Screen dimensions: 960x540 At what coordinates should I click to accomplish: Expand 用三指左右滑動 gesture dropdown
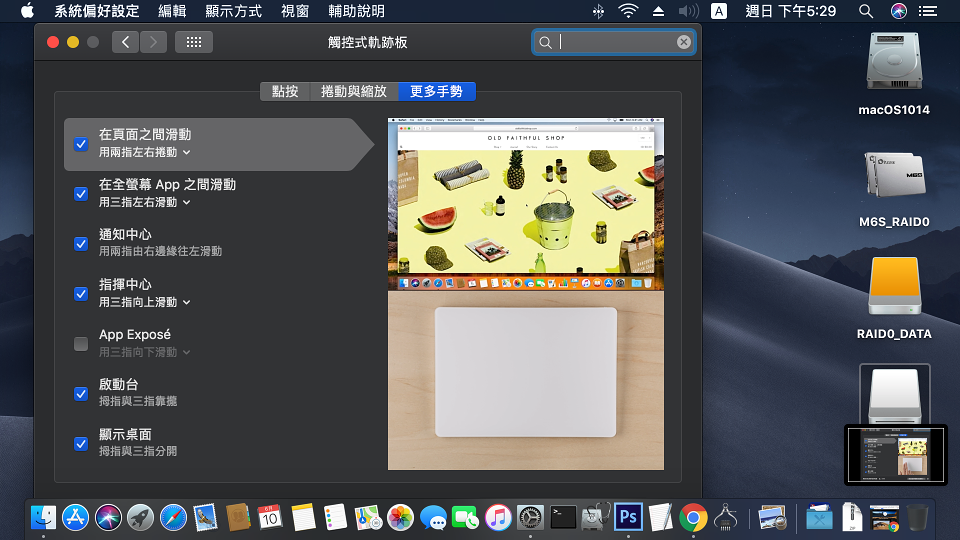(x=144, y=203)
